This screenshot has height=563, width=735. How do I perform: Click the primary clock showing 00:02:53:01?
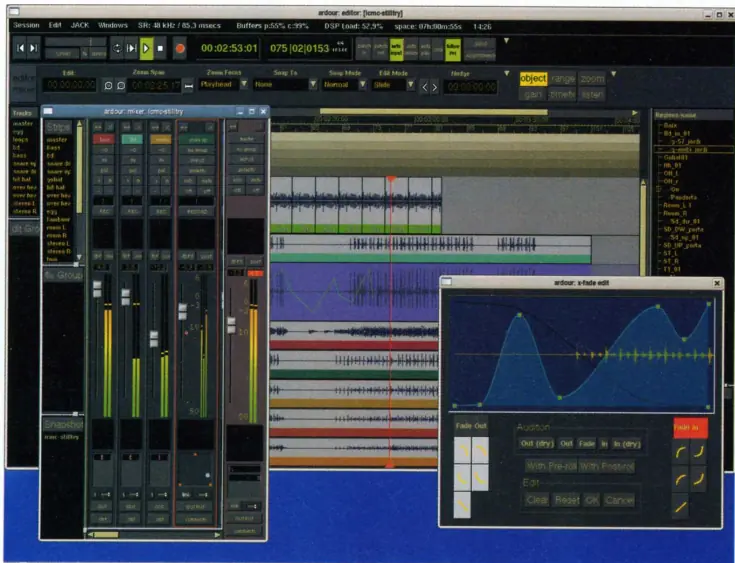pos(229,48)
